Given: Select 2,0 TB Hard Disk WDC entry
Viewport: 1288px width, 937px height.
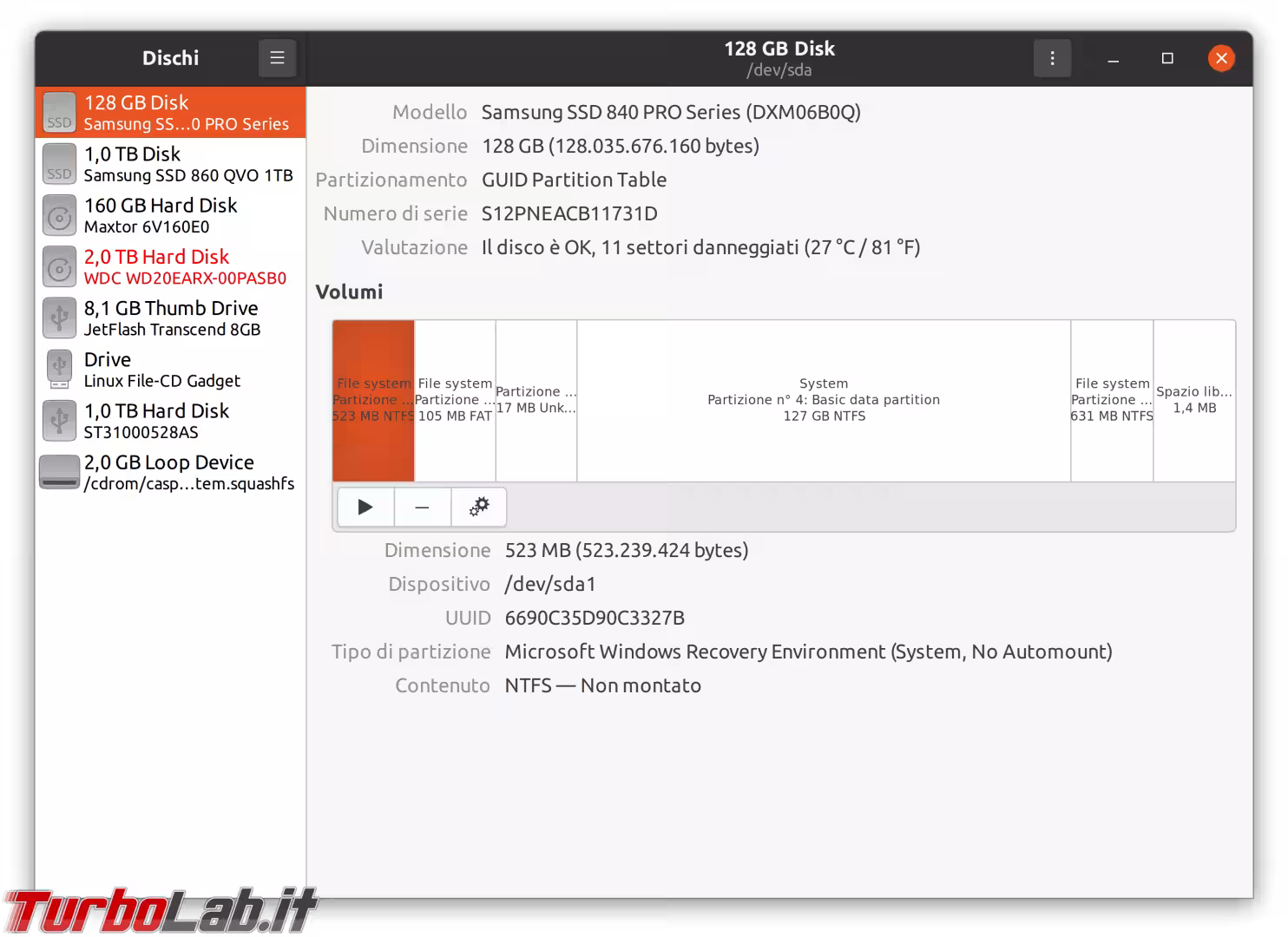Looking at the screenshot, I should tap(170, 267).
